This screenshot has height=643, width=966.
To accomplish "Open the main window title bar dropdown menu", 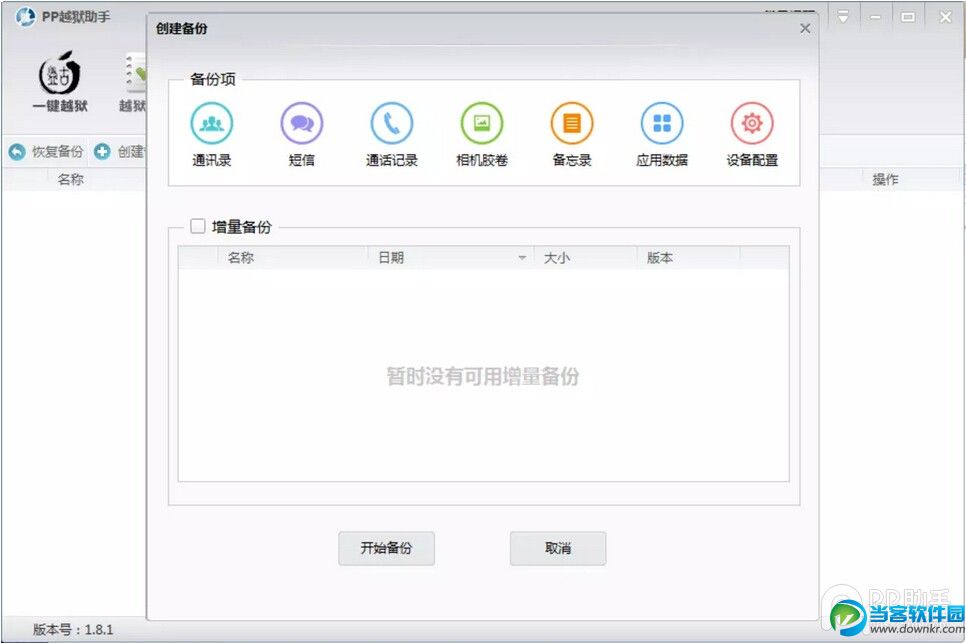I will click(843, 17).
